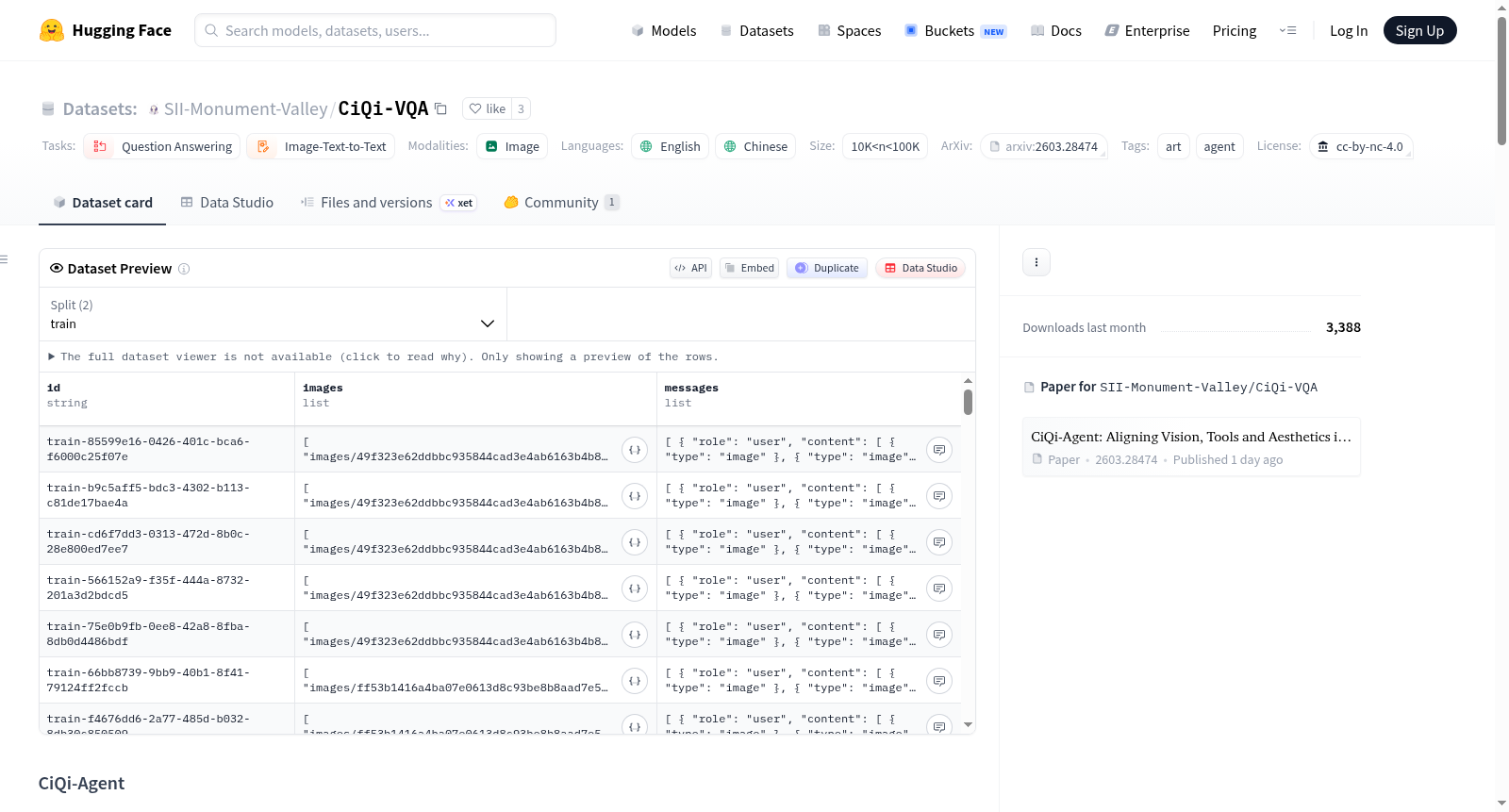View messages conversation for train-85599e16 row
The image size is (1509, 812).
click(x=939, y=450)
